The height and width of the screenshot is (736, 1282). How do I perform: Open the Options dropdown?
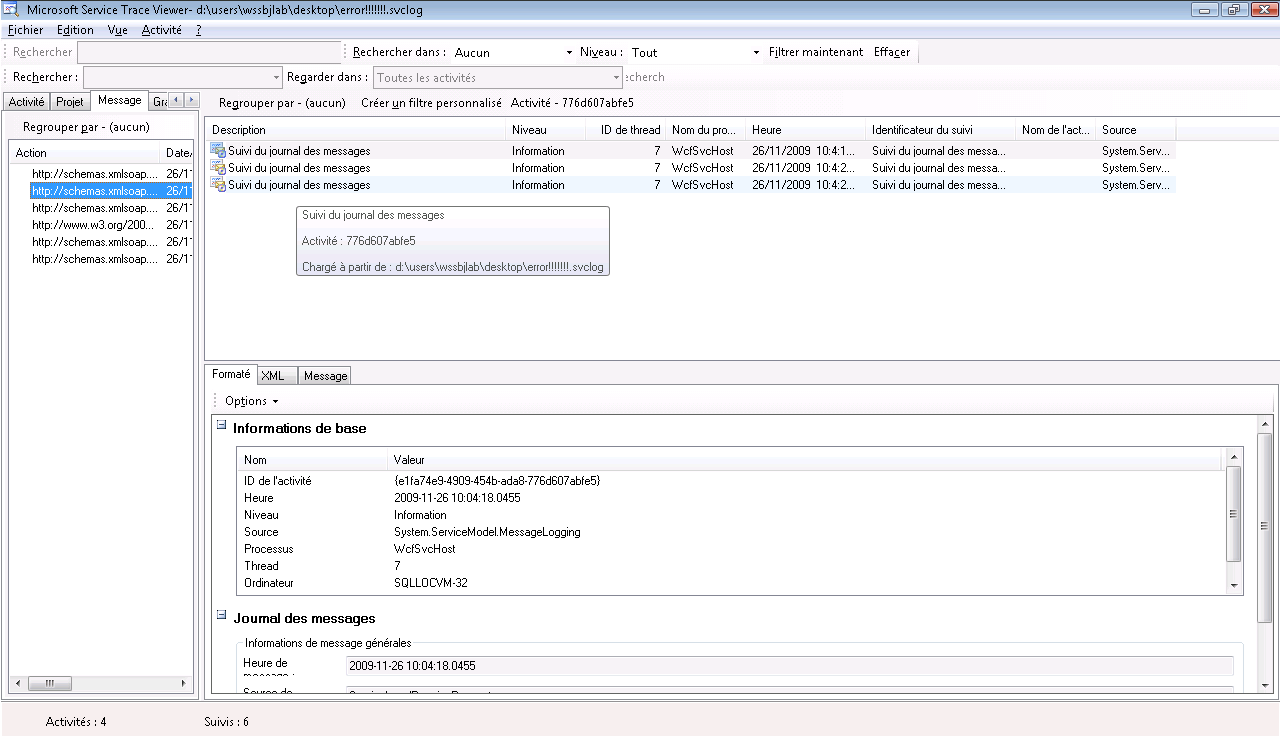(251, 401)
